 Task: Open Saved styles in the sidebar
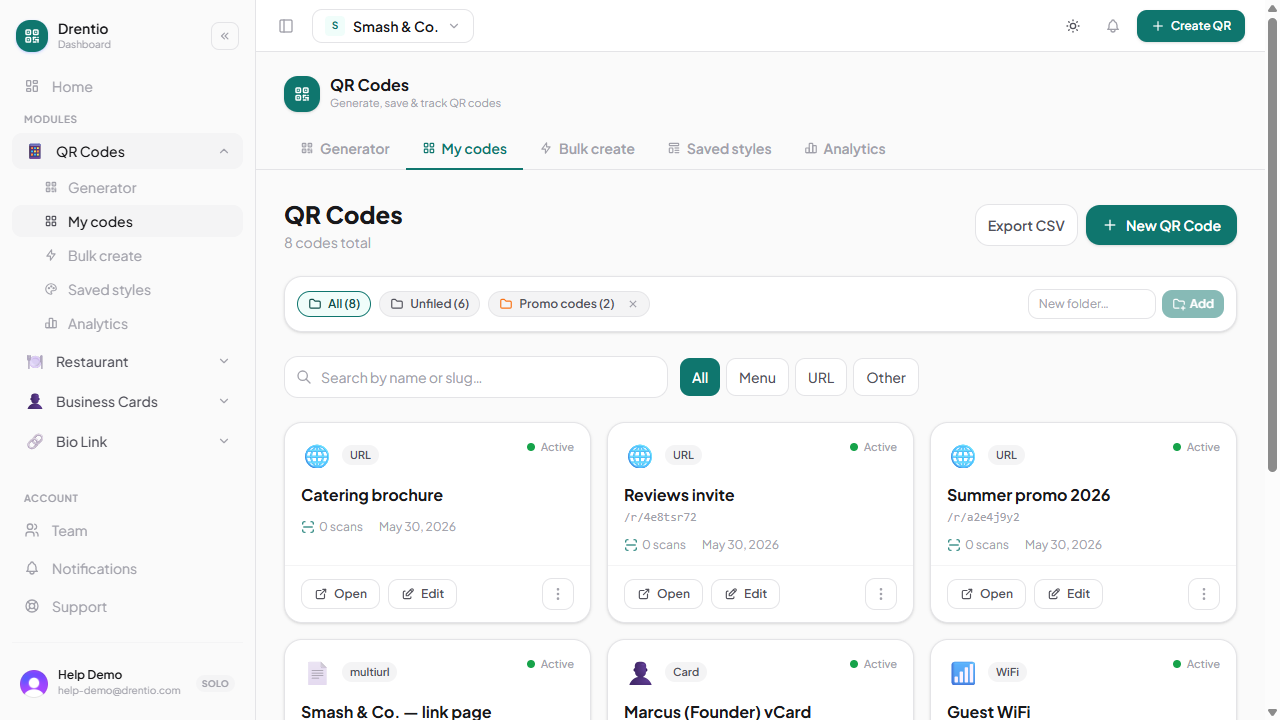tap(127, 290)
